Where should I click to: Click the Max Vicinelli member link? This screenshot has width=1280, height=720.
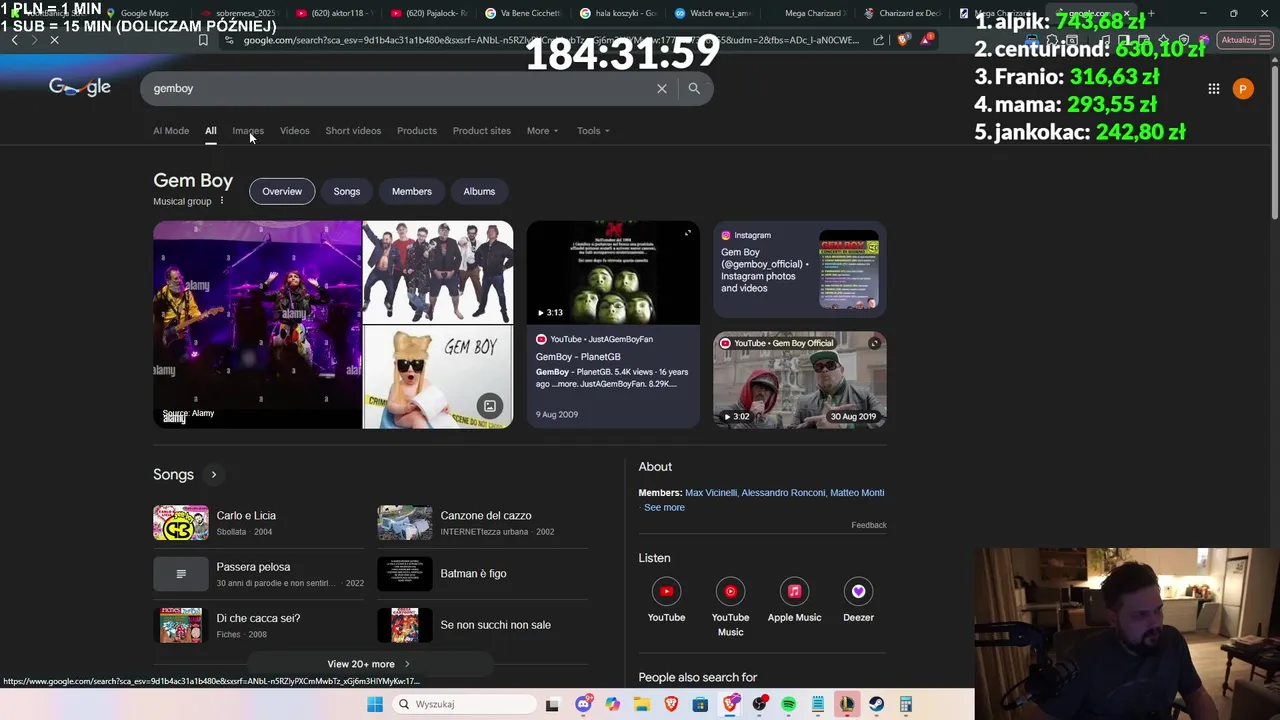tap(710, 493)
